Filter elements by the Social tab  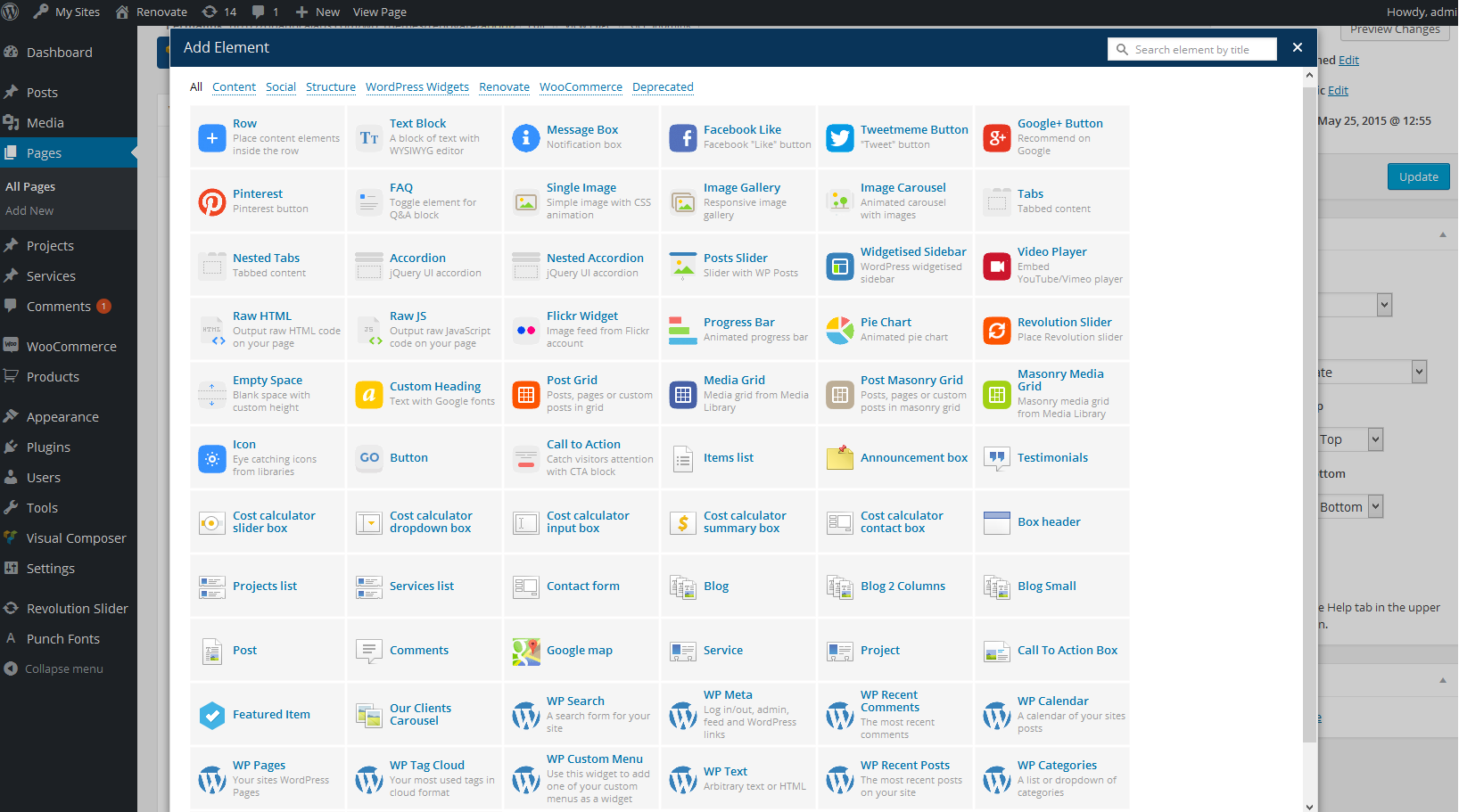pyautogui.click(x=280, y=87)
